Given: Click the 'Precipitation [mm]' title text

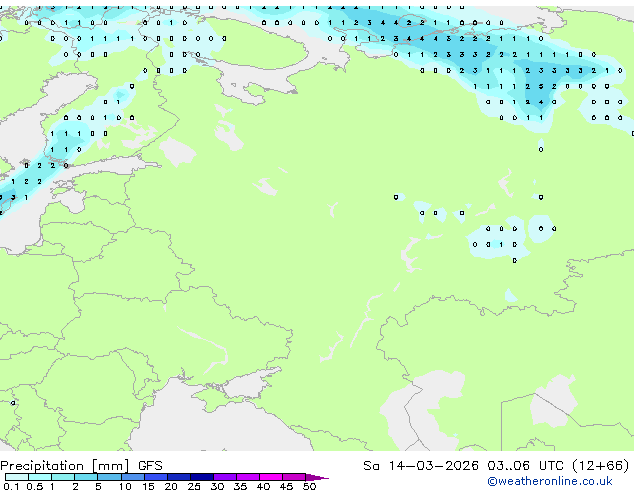Looking at the screenshot, I should pos(65,466).
